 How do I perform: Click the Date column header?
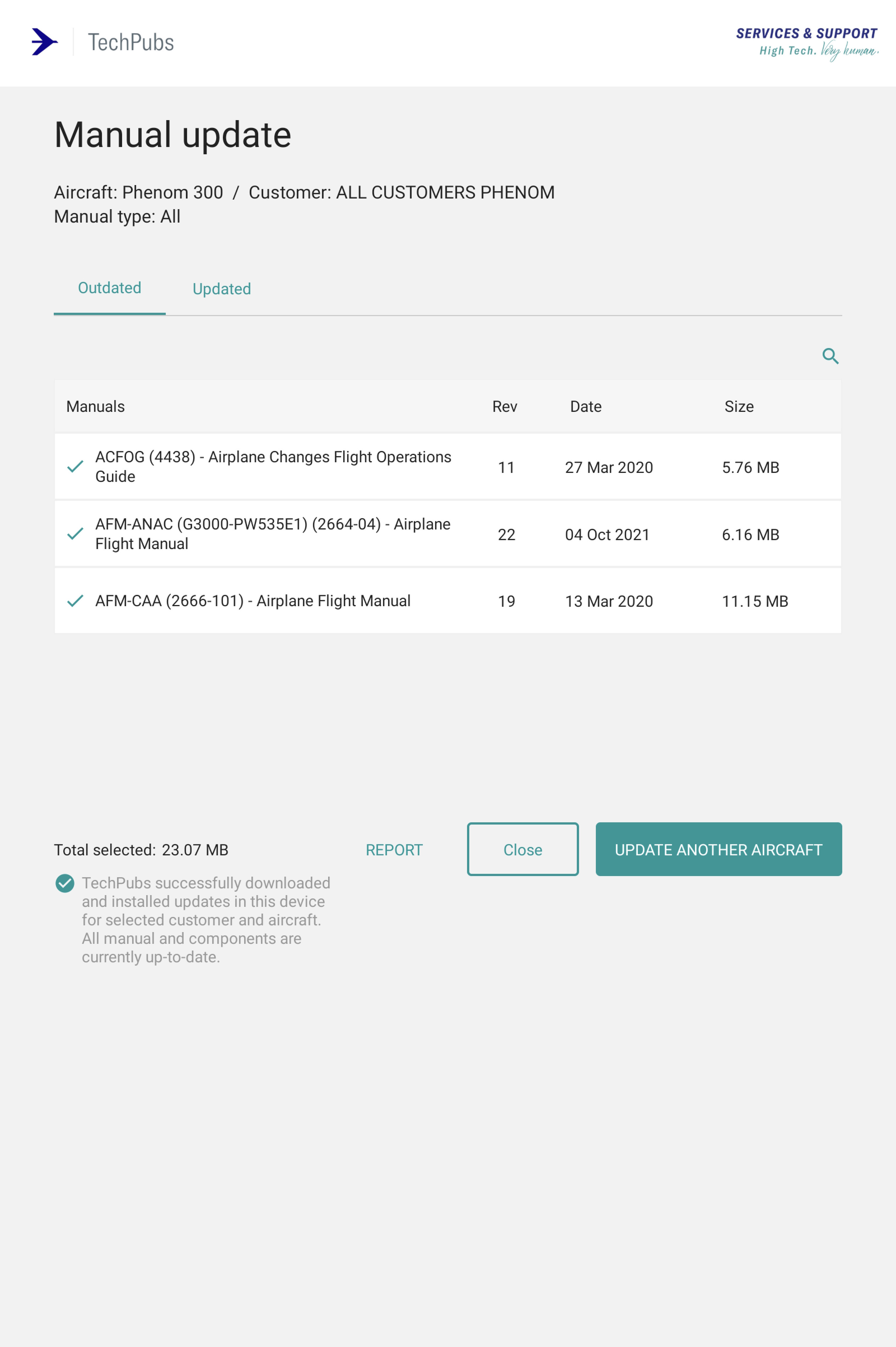pos(585,406)
